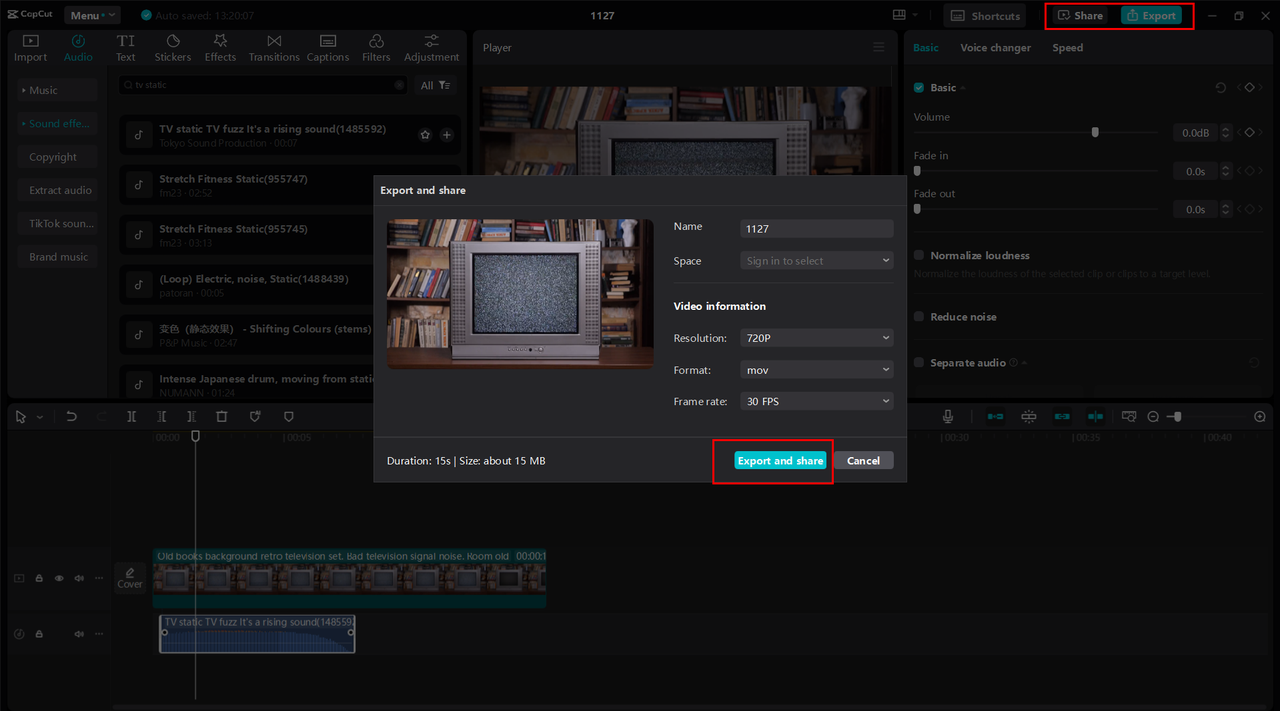The image size is (1280, 711).
Task: Open the Shortcuts button
Action: click(985, 16)
